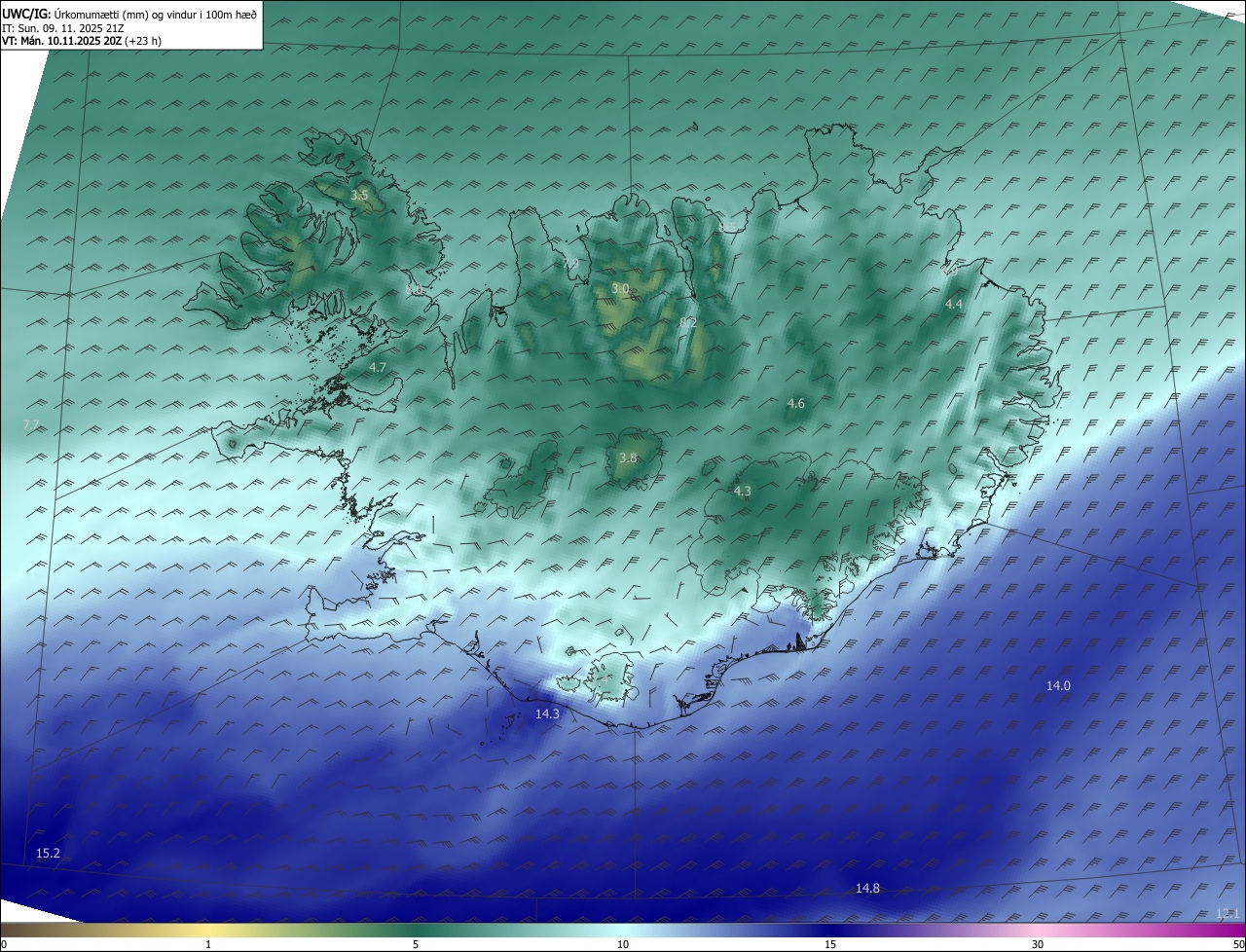Click the 8.2 value label on the map
Viewport: 1246px width, 952px height.
pyautogui.click(x=687, y=322)
